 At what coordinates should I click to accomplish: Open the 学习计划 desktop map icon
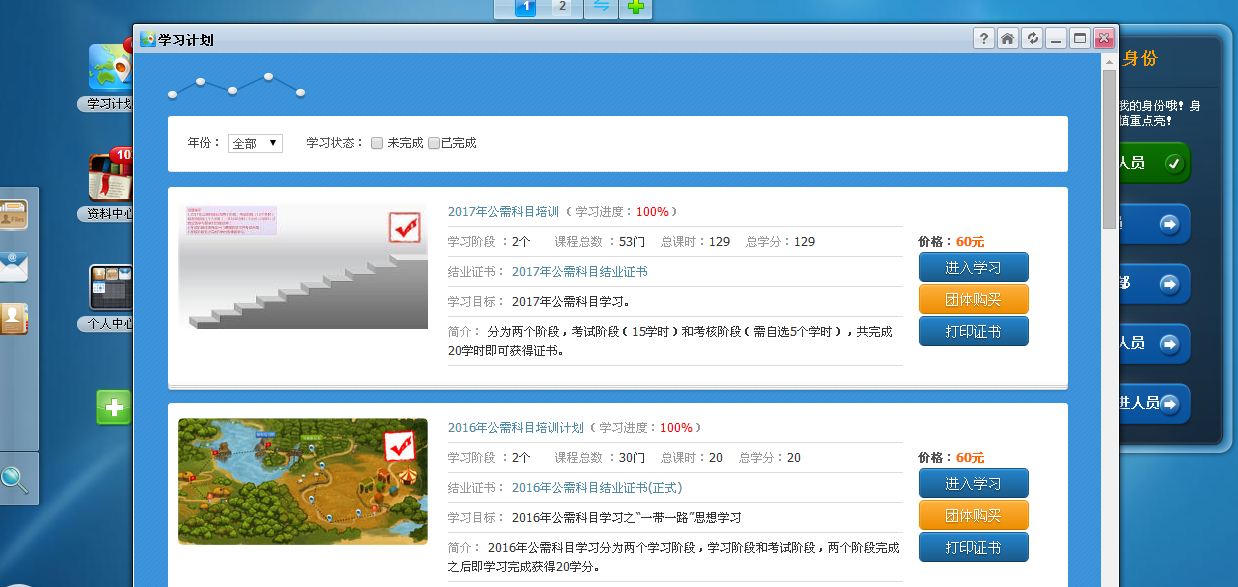110,68
